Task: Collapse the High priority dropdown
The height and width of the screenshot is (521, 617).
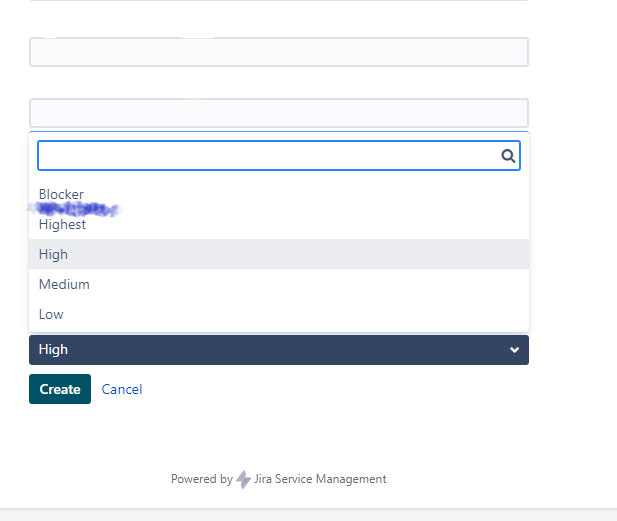Action: point(279,350)
